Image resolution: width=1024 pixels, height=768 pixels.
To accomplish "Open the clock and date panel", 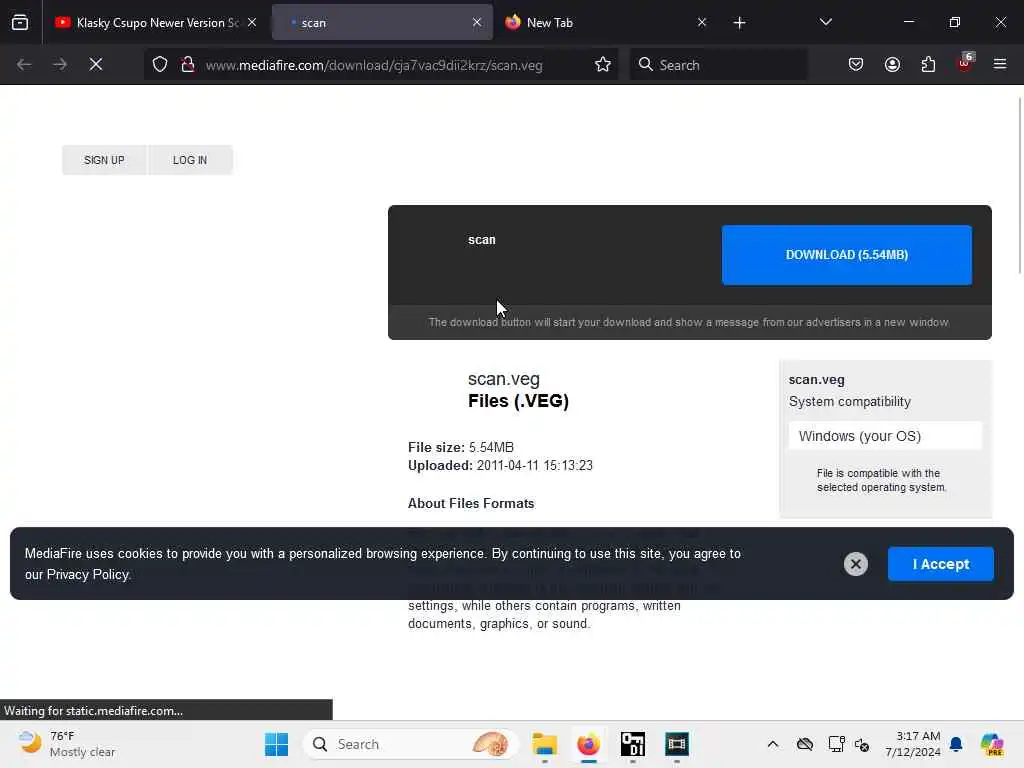I will click(913, 744).
